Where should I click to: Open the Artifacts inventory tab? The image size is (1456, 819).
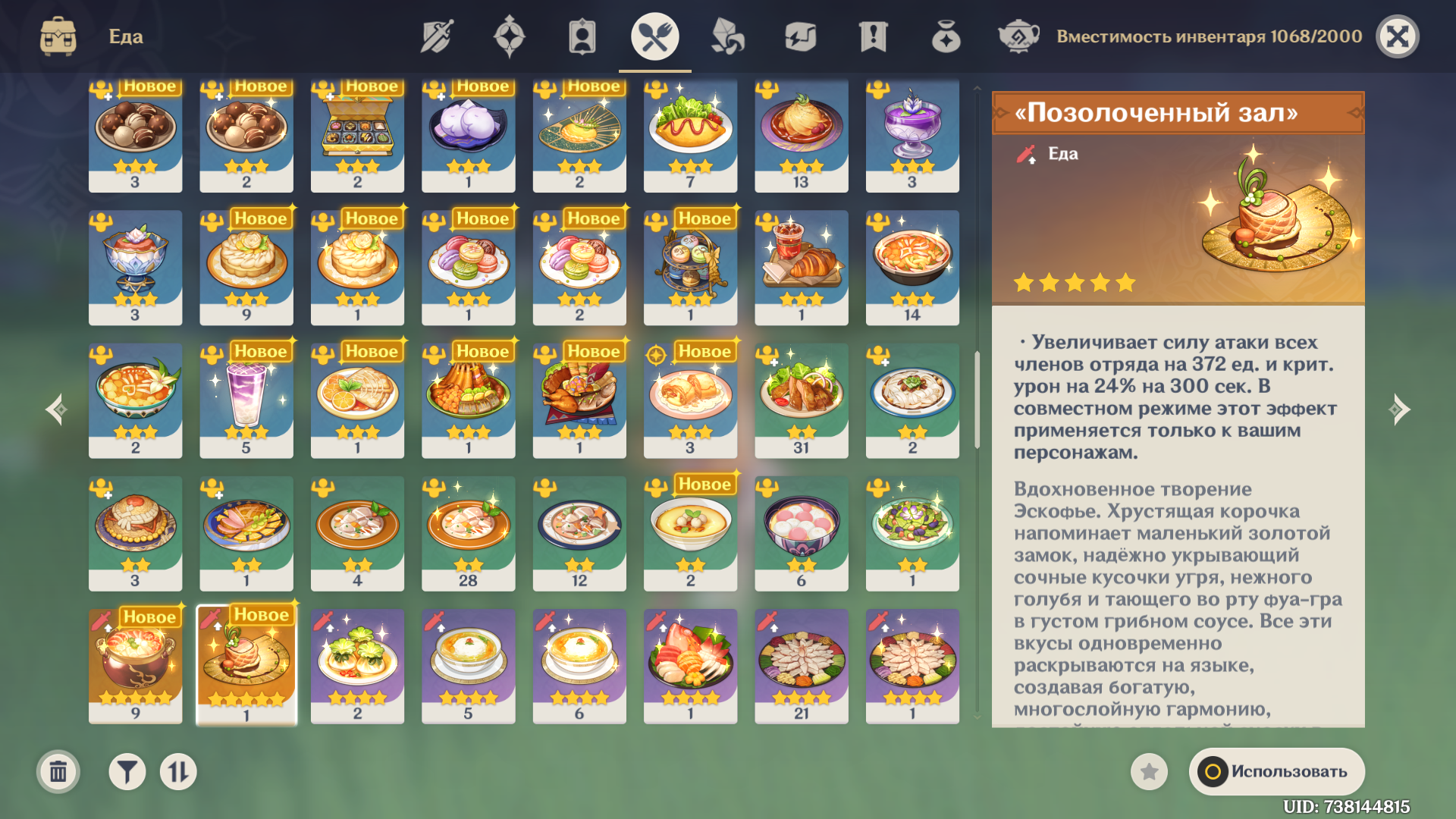click(x=510, y=36)
